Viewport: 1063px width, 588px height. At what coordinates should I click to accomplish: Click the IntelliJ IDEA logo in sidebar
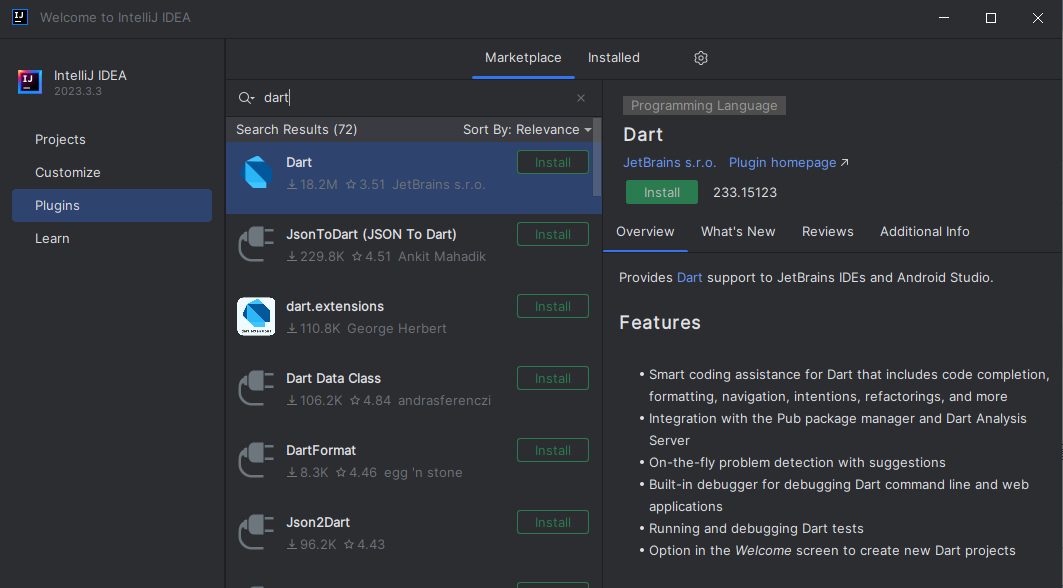(30, 82)
